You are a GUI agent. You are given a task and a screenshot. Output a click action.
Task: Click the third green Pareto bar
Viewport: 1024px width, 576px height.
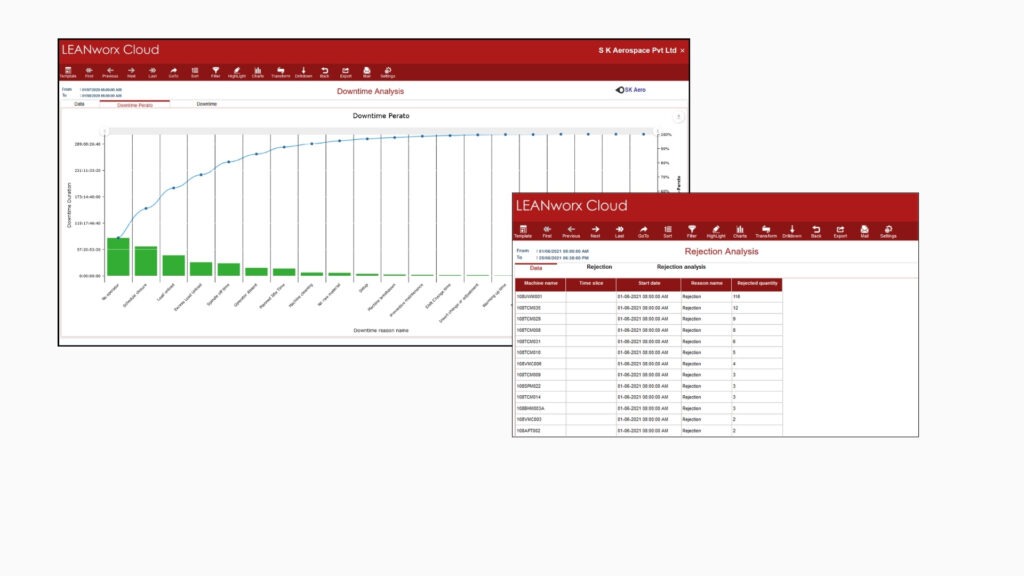click(174, 265)
